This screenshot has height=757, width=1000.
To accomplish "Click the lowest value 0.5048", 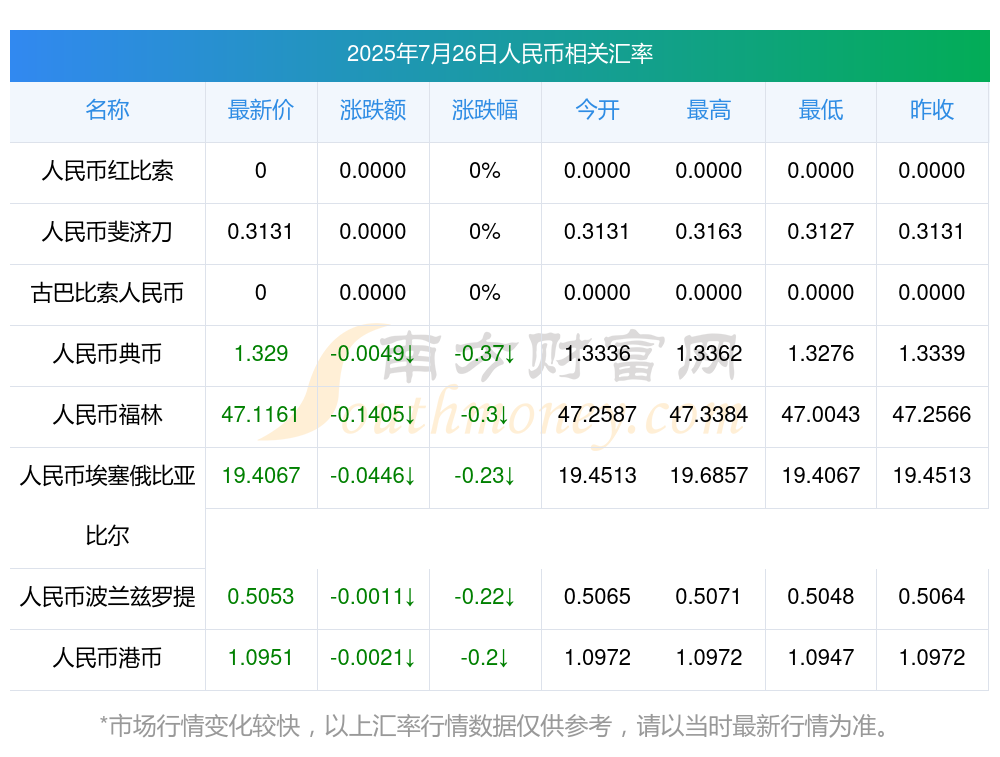I will click(821, 597).
